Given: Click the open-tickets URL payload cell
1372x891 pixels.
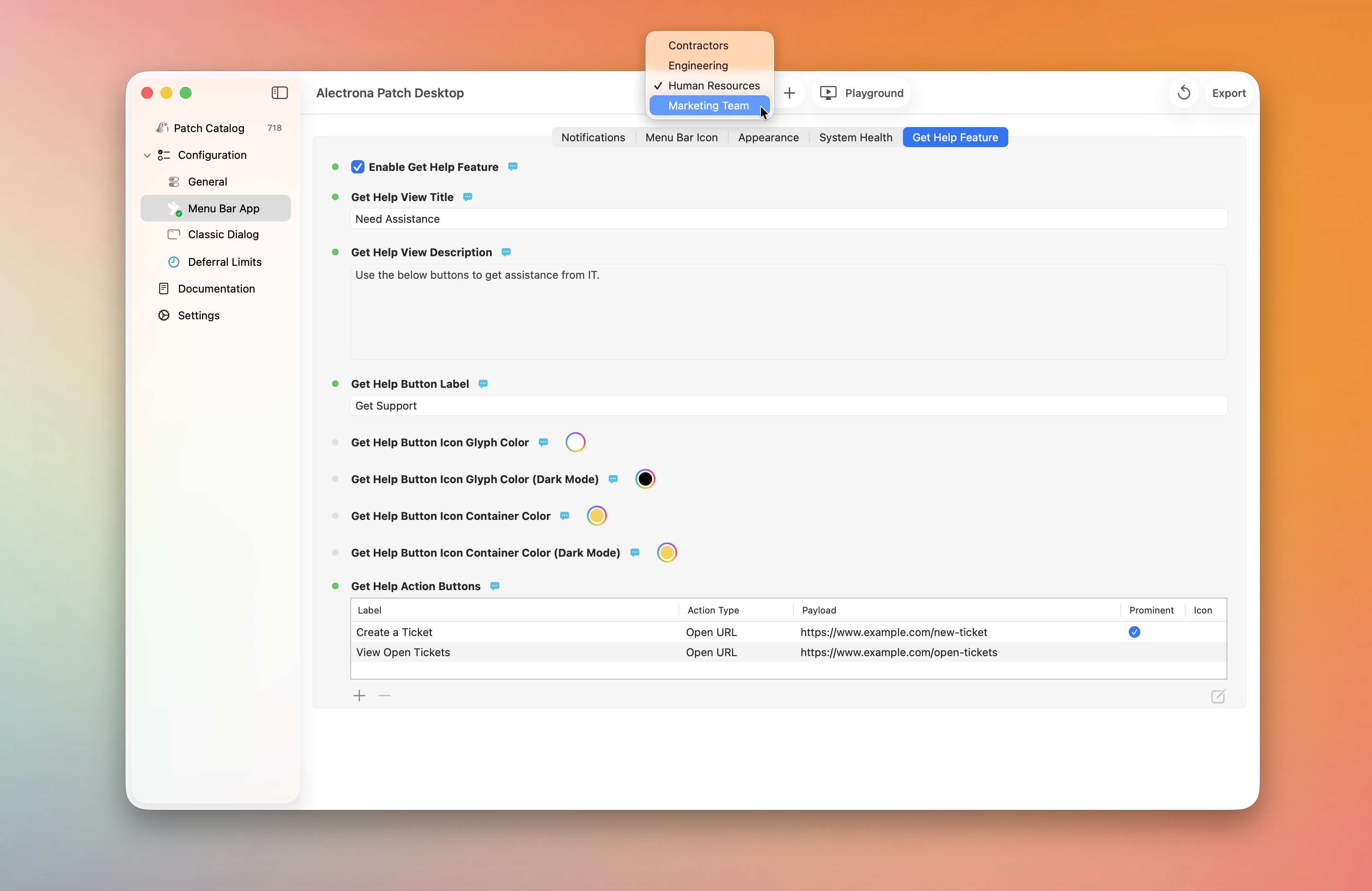Looking at the screenshot, I should click(x=899, y=652).
